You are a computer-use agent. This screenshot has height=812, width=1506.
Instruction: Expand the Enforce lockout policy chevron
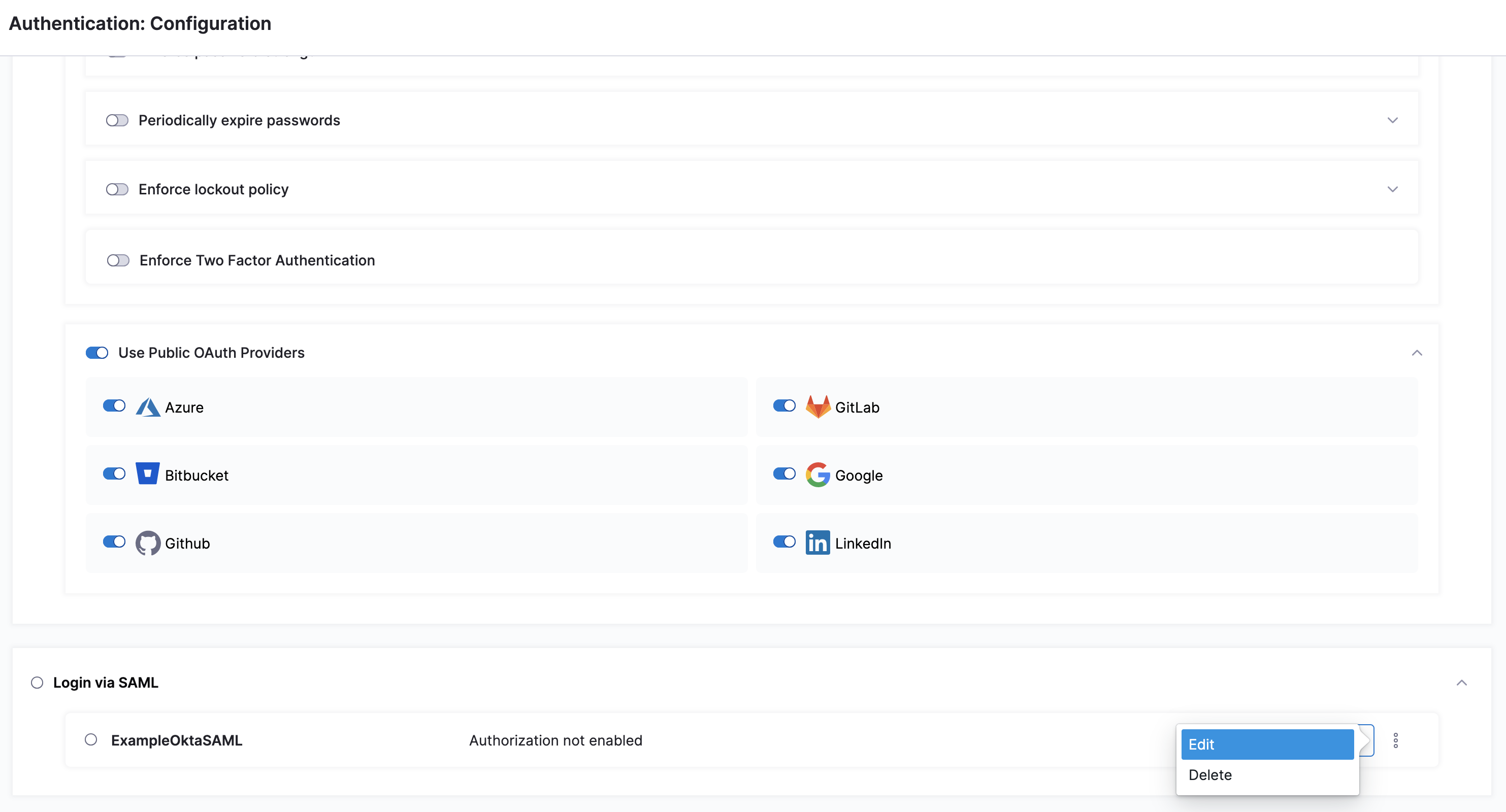pyautogui.click(x=1393, y=189)
